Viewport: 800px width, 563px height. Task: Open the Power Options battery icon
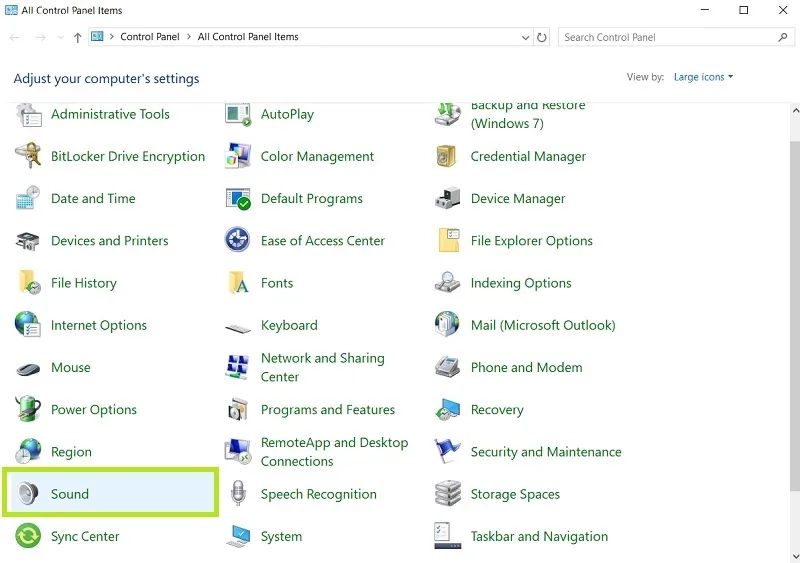coord(28,409)
